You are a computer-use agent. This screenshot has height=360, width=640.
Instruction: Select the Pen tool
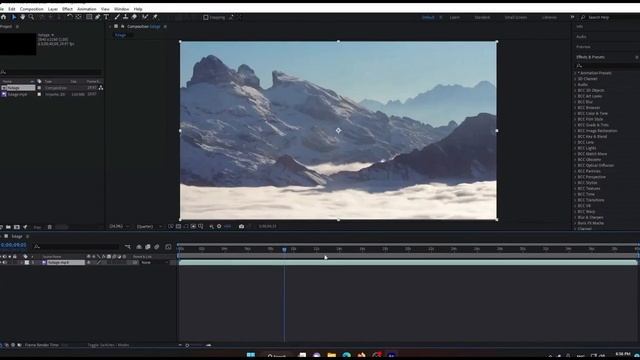pyautogui.click(x=98, y=17)
